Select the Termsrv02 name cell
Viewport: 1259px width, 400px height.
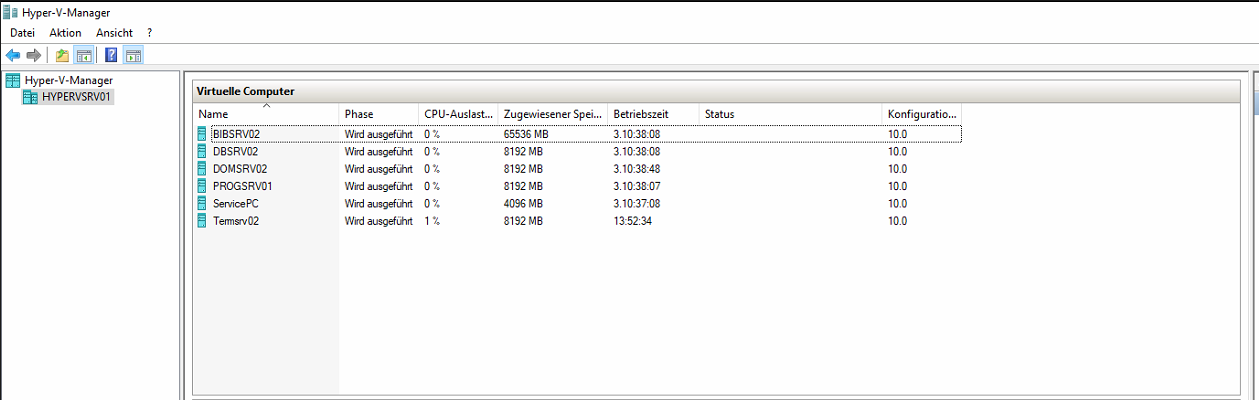point(236,221)
